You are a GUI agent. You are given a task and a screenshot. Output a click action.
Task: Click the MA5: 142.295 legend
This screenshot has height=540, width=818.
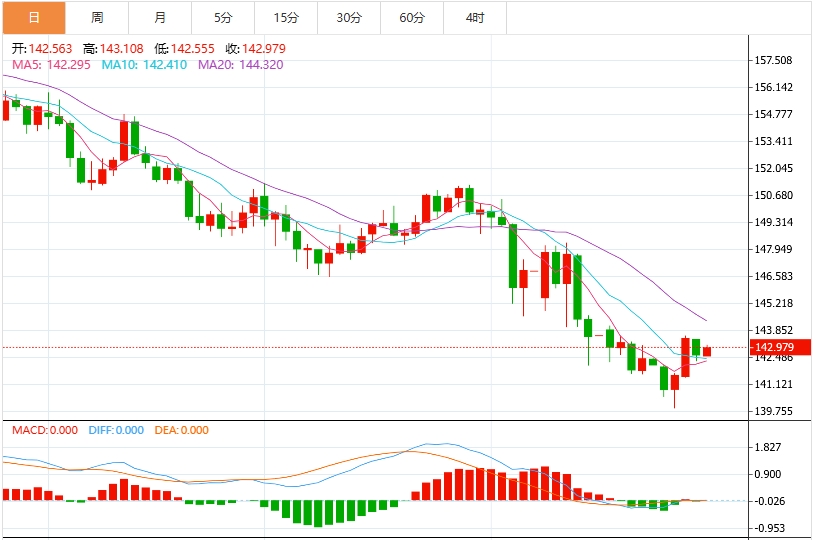[51, 65]
